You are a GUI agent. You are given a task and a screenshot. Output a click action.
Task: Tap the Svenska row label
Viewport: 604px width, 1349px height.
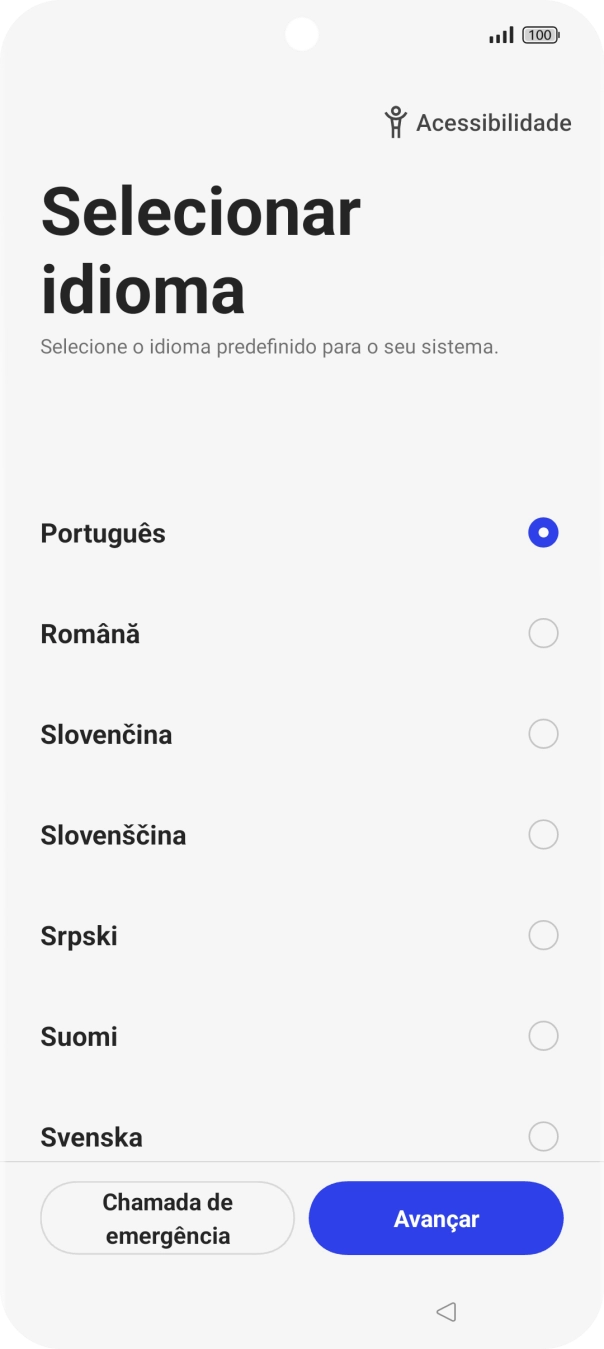click(91, 1136)
